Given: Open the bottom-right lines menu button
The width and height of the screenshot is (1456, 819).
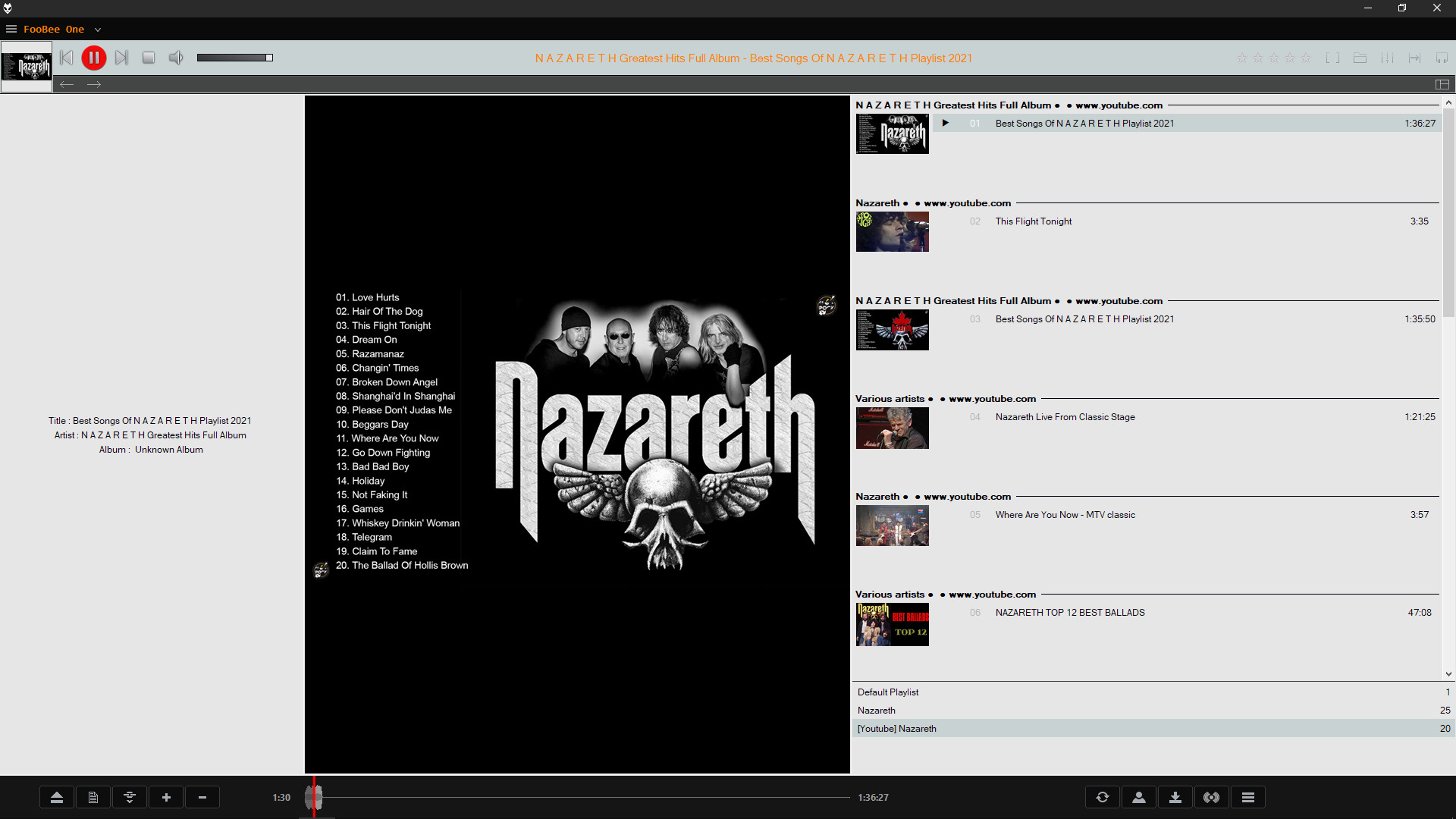Looking at the screenshot, I should tap(1248, 797).
